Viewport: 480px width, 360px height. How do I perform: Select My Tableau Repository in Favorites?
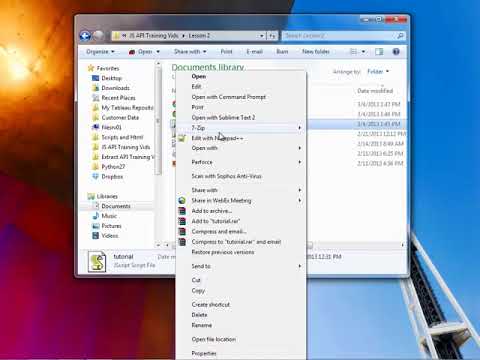(127, 108)
